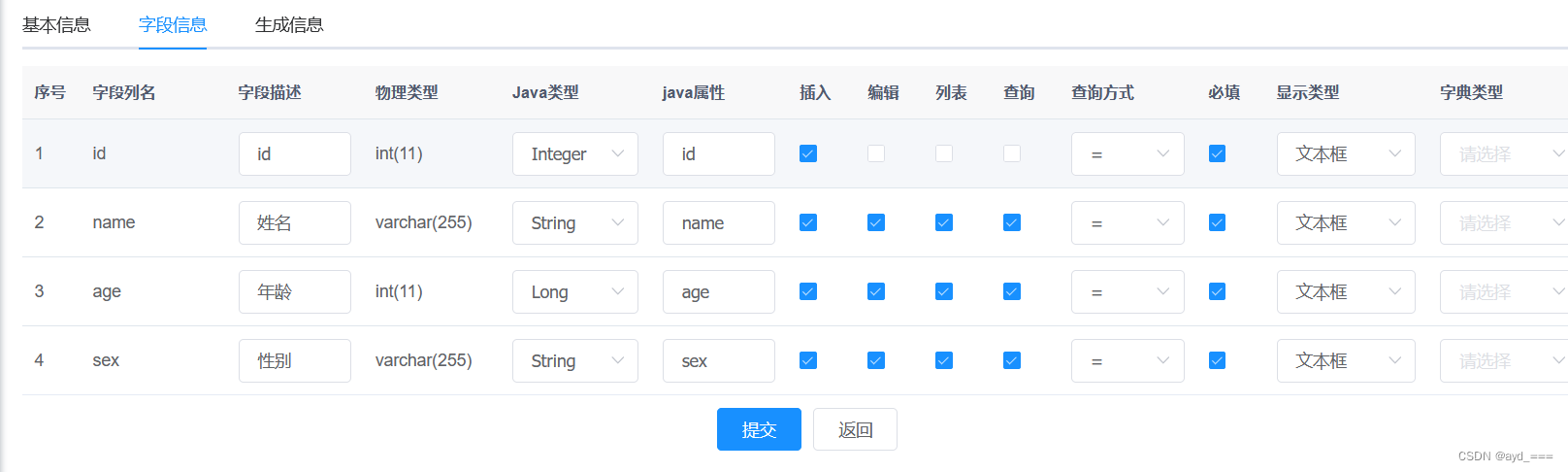Enable 编辑 checkbox for id row
The width and height of the screenshot is (1568, 472).
(x=876, y=153)
